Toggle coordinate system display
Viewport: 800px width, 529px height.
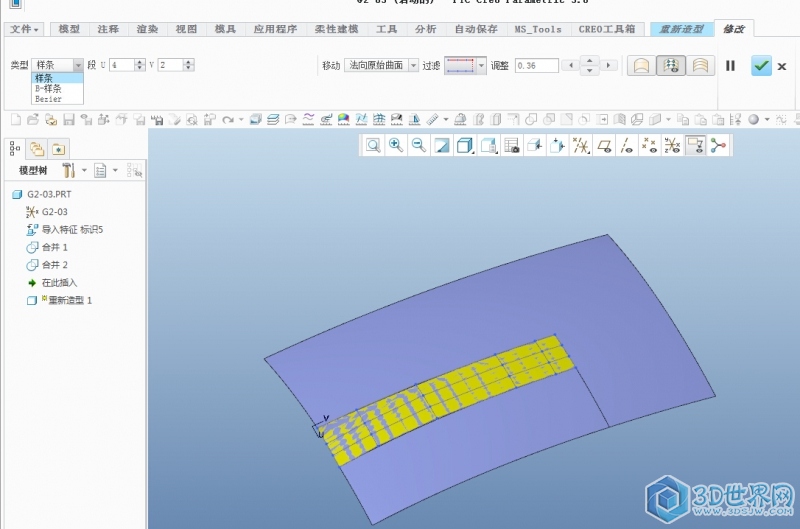pyautogui.click(x=672, y=146)
